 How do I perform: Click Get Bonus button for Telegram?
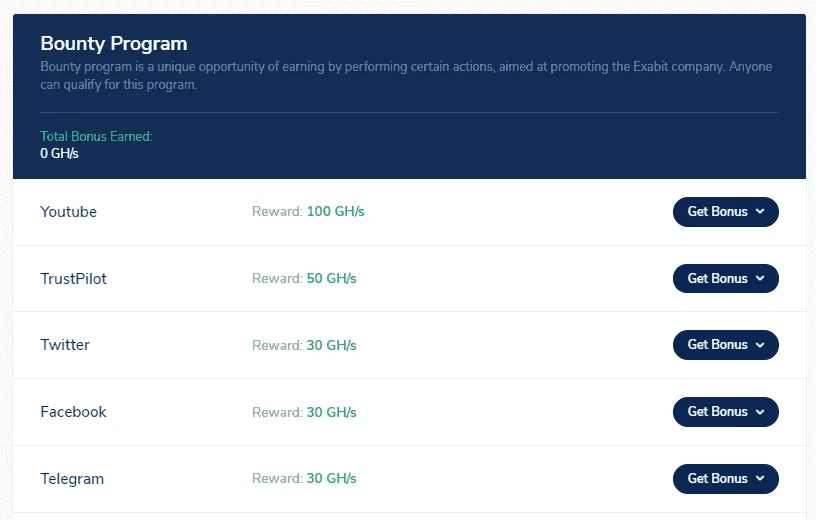tap(725, 479)
